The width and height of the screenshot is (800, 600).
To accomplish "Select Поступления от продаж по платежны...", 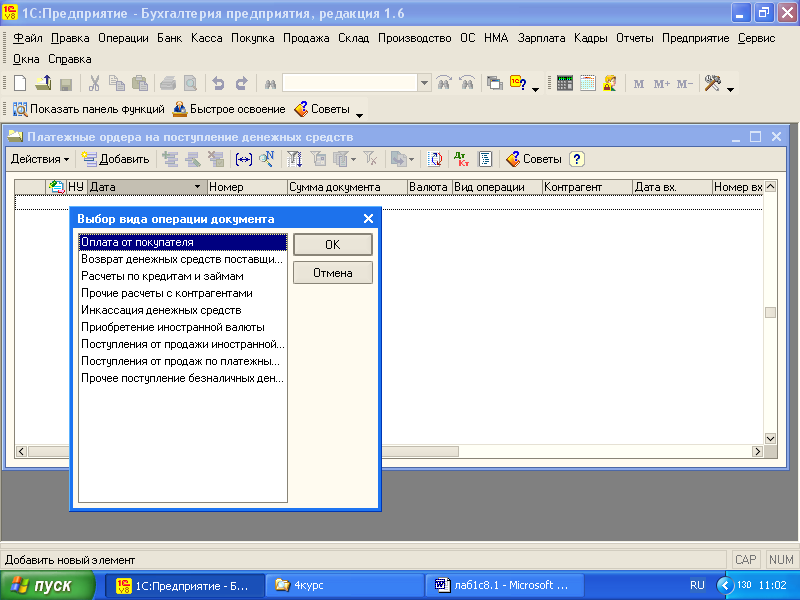I will tap(183, 361).
